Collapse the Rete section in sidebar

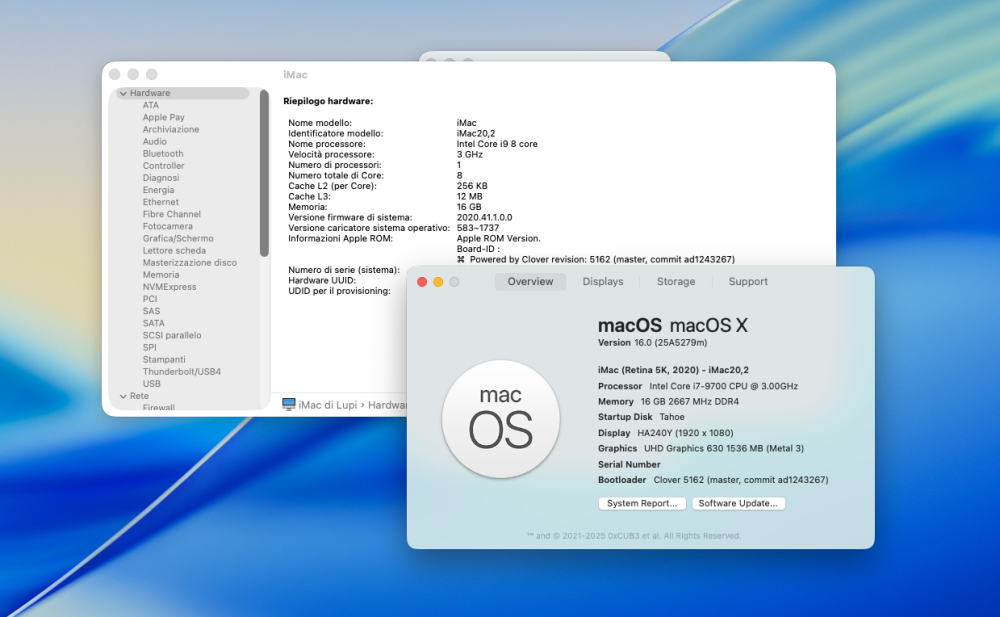pos(123,396)
